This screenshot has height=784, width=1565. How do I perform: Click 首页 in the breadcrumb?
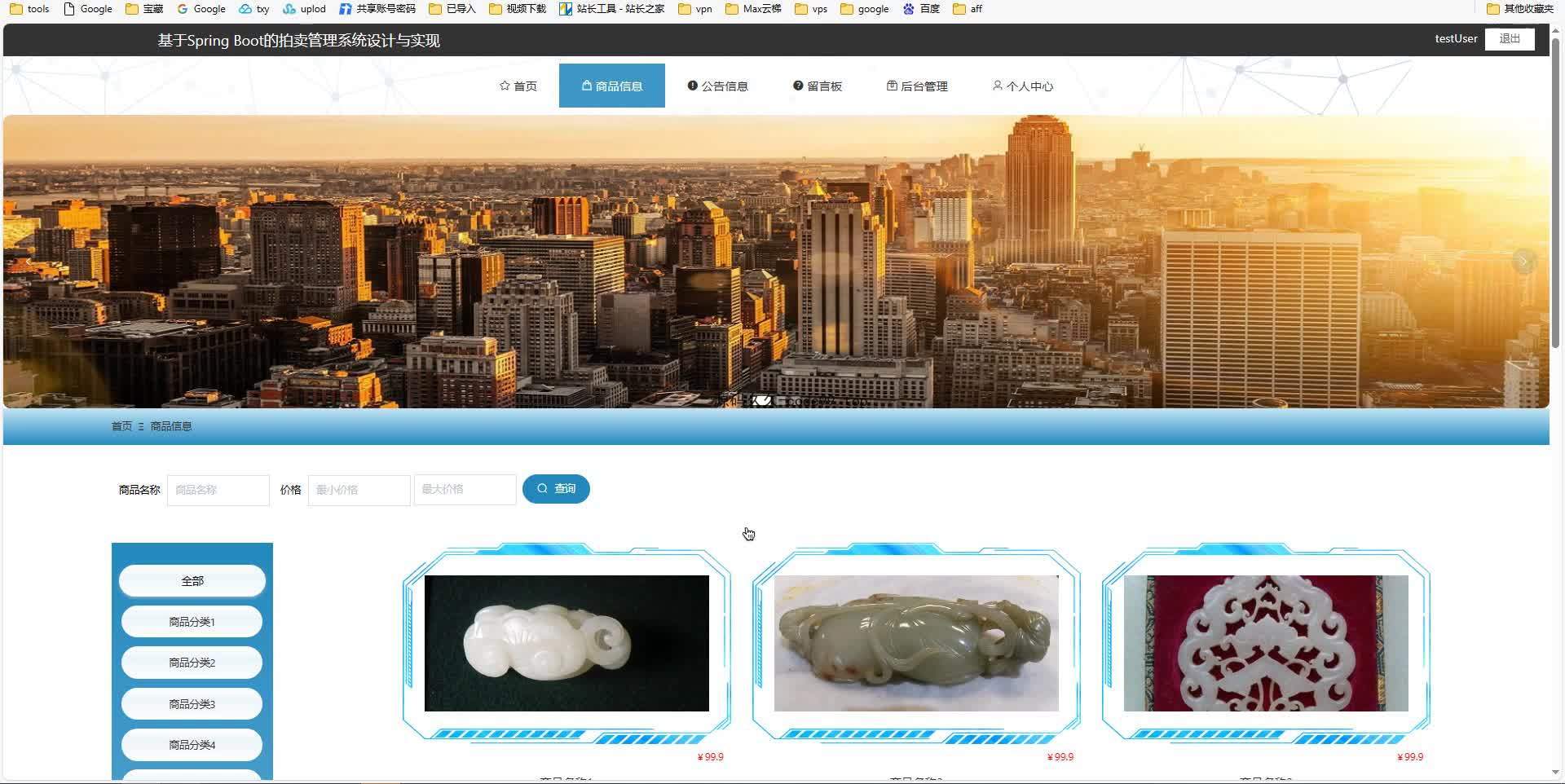pos(121,426)
